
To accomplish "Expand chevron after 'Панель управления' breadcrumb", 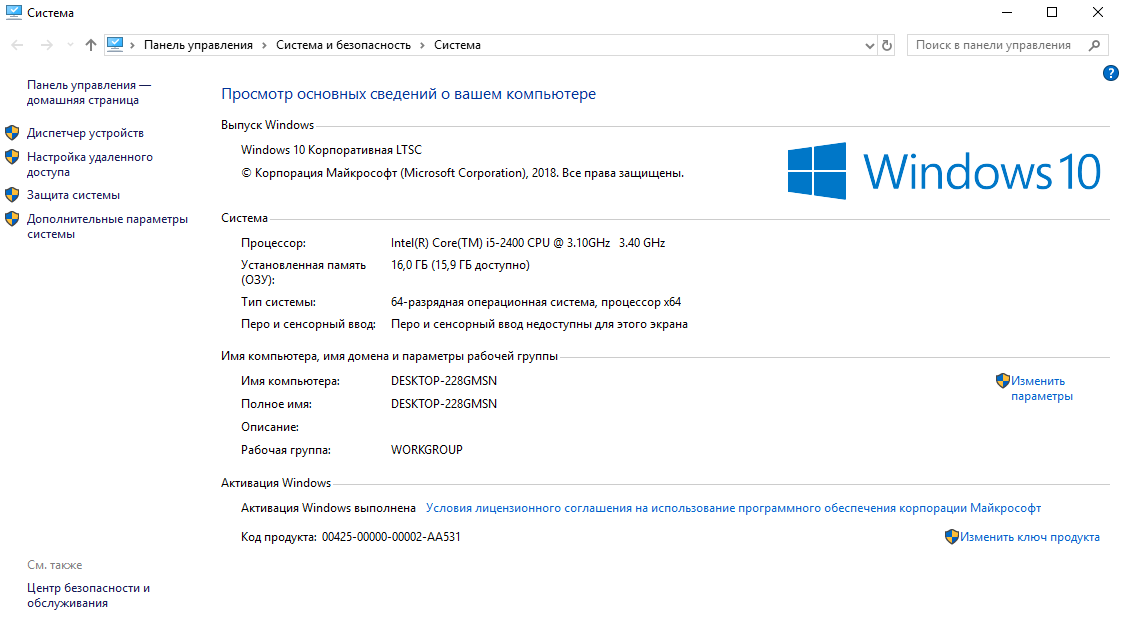I will point(265,45).
